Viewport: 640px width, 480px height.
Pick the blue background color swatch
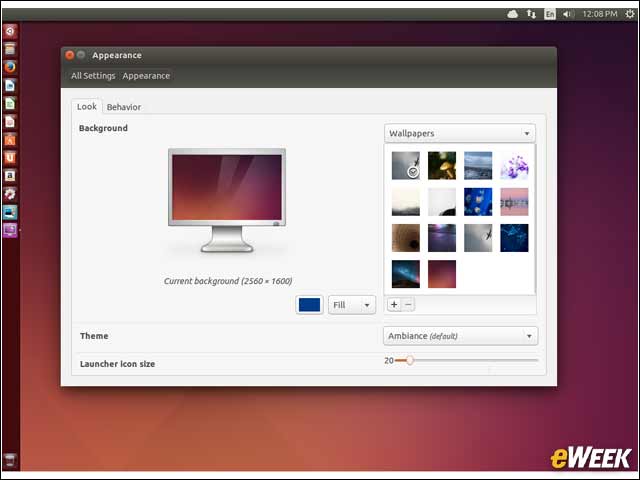[309, 305]
